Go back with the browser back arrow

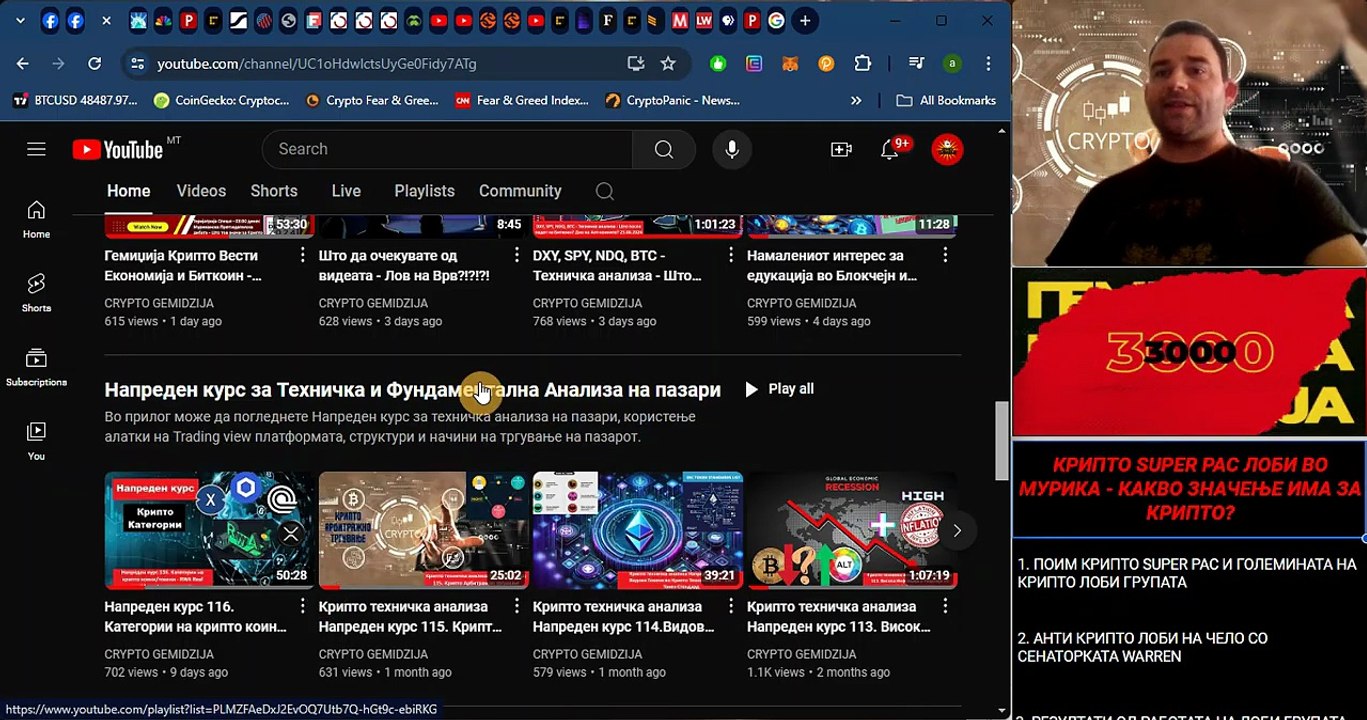pos(23,63)
